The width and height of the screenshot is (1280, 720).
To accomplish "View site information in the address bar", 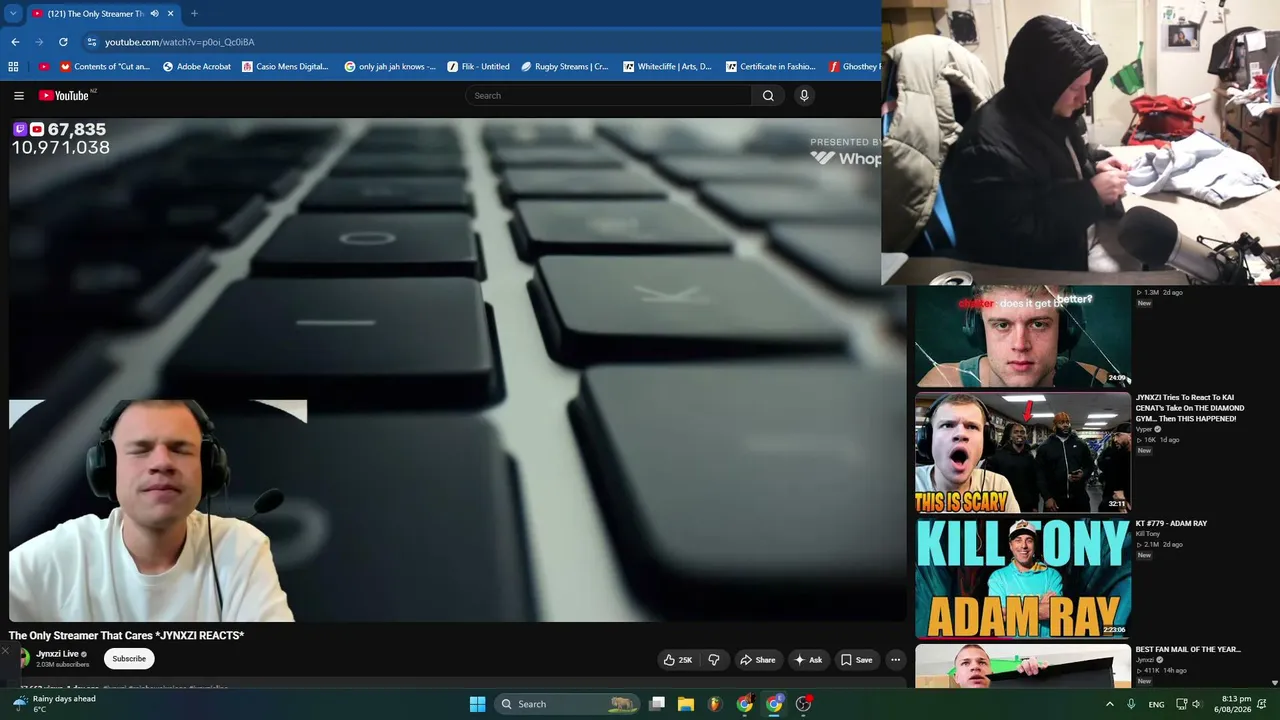I will click(x=92, y=42).
